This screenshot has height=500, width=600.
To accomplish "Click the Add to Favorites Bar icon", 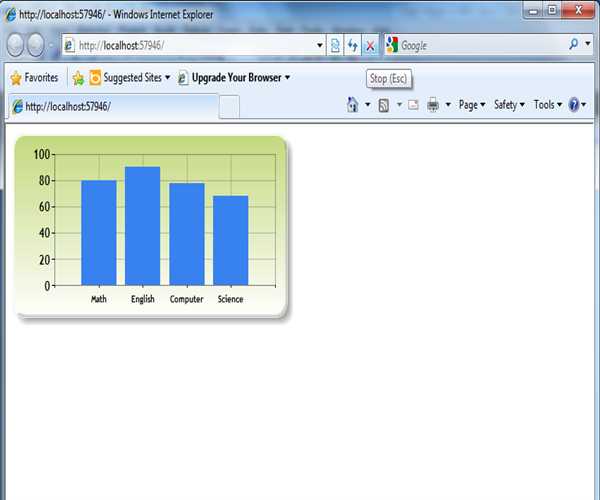I will click(78, 78).
